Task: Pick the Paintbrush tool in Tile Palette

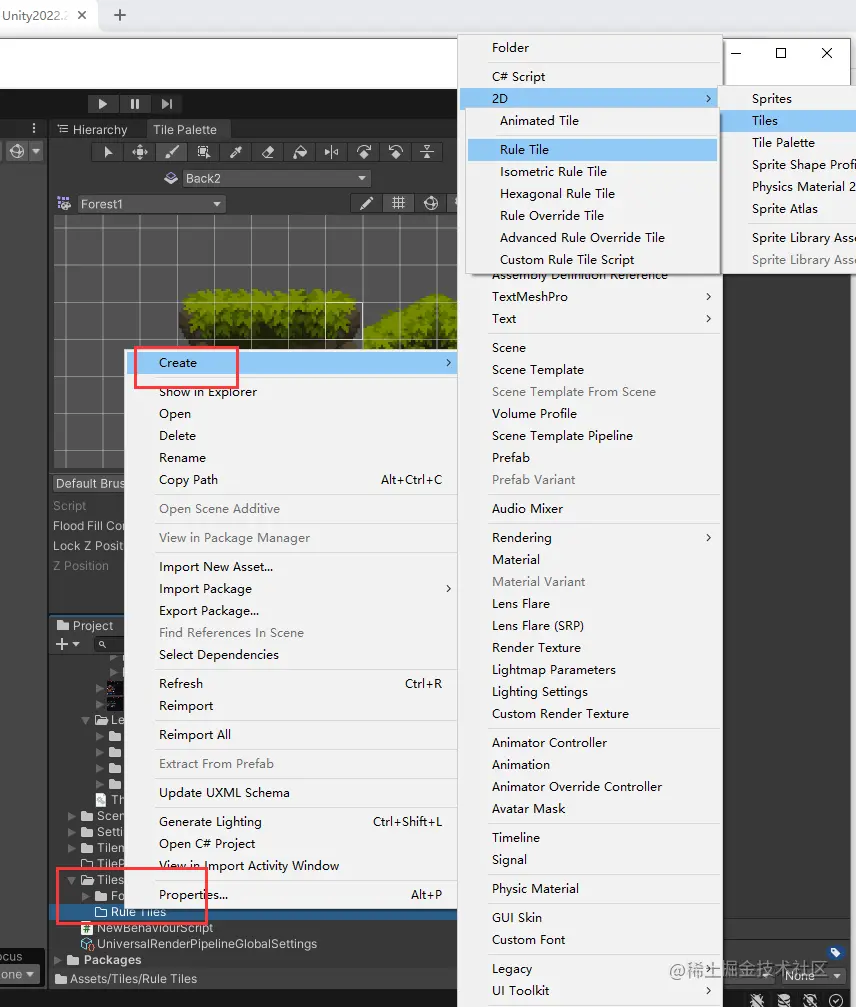Action: pos(171,152)
